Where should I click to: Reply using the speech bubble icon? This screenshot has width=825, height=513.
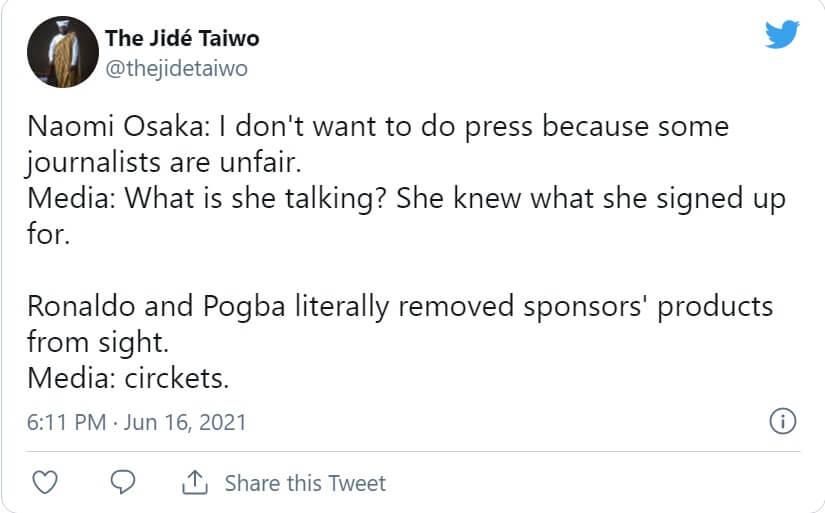click(122, 483)
